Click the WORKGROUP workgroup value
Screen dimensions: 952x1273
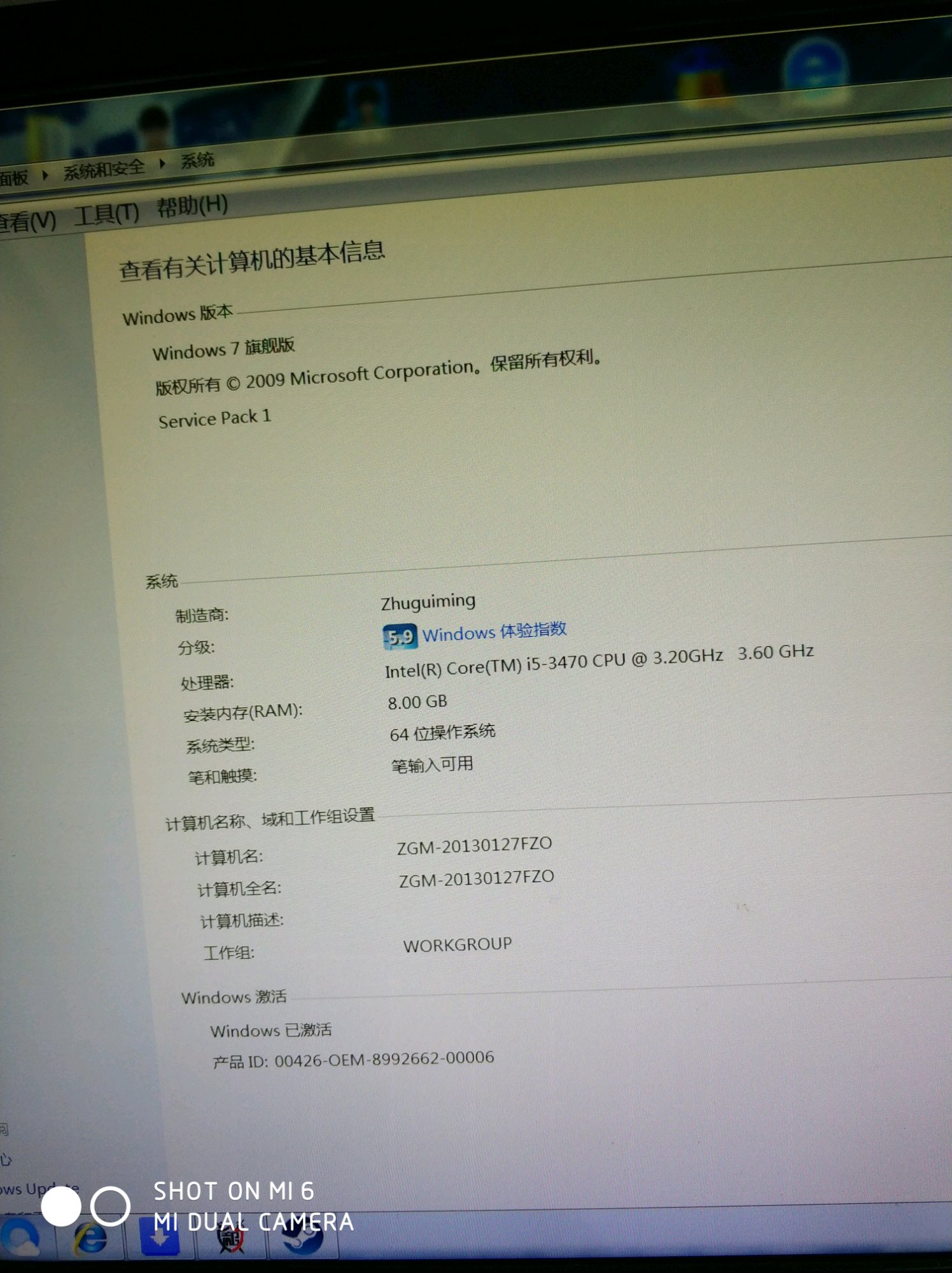point(458,945)
